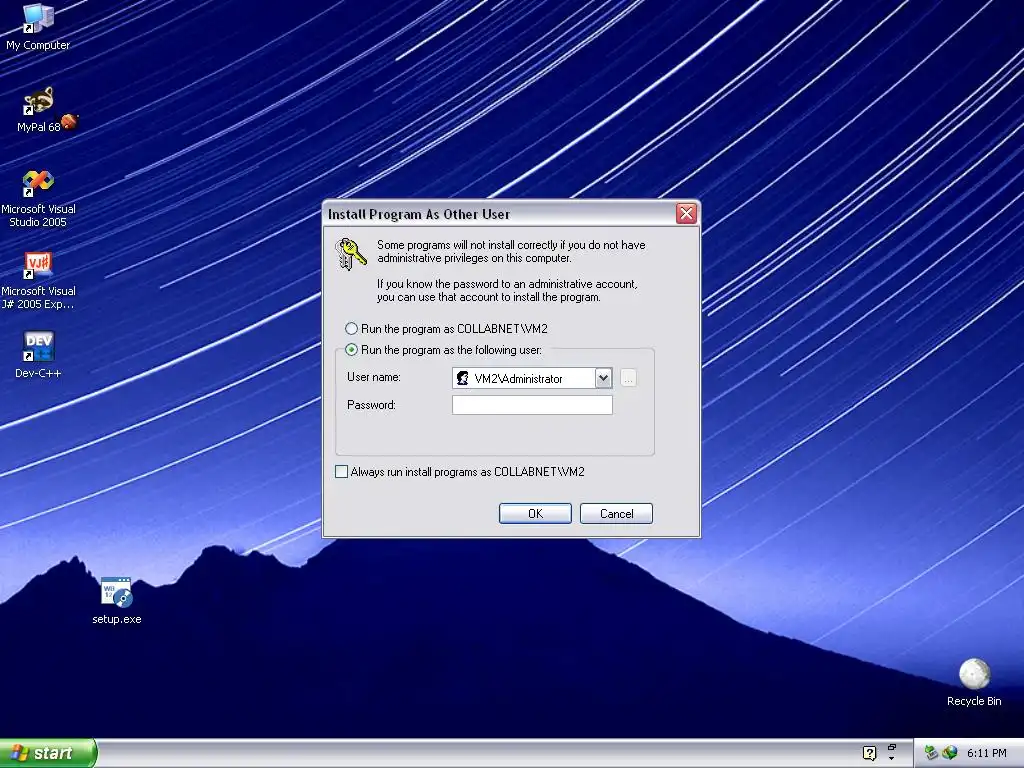Select the setup.exe installer icon
This screenshot has width=1024, height=768.
116,601
